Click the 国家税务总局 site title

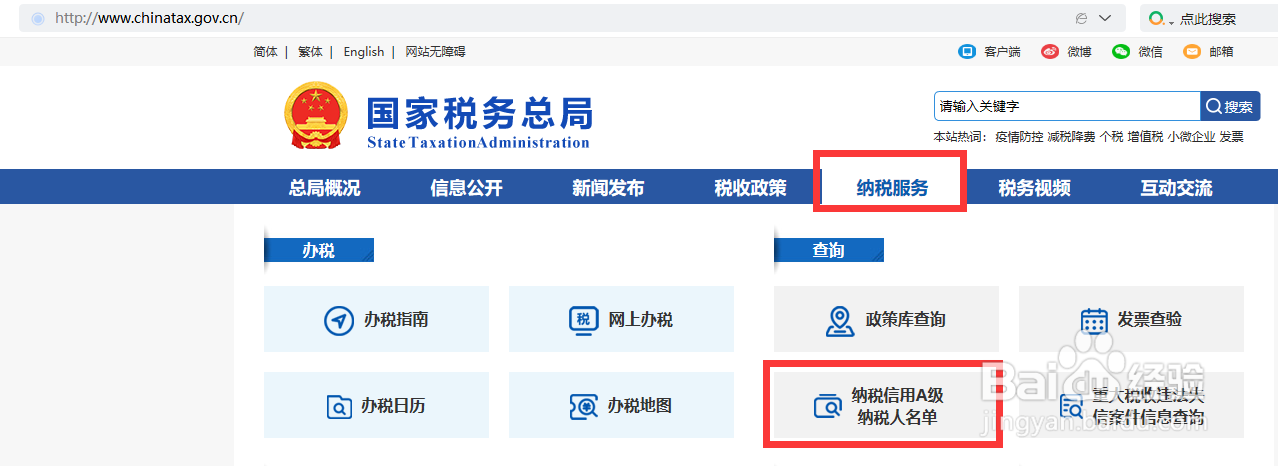479,112
